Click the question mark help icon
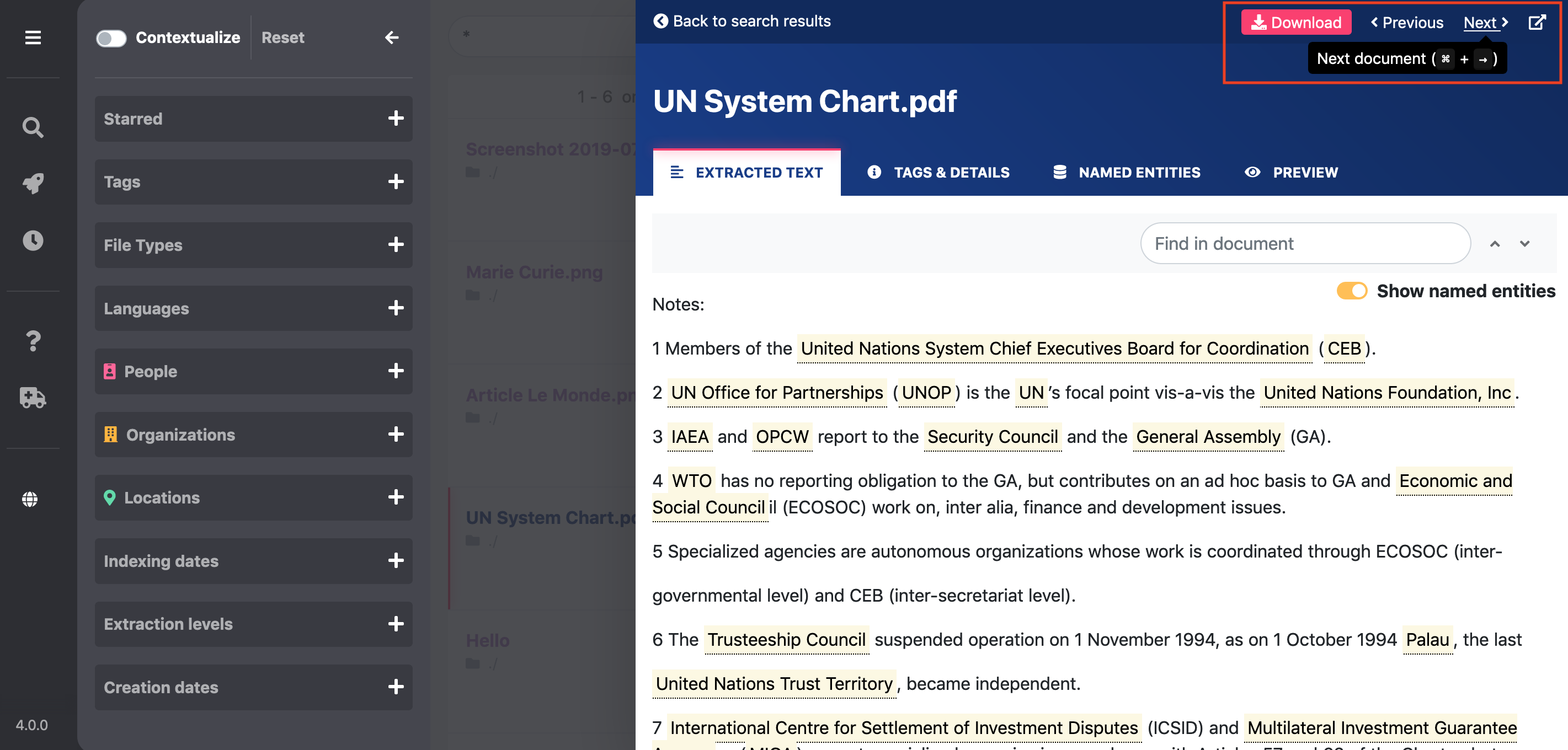 click(x=33, y=341)
